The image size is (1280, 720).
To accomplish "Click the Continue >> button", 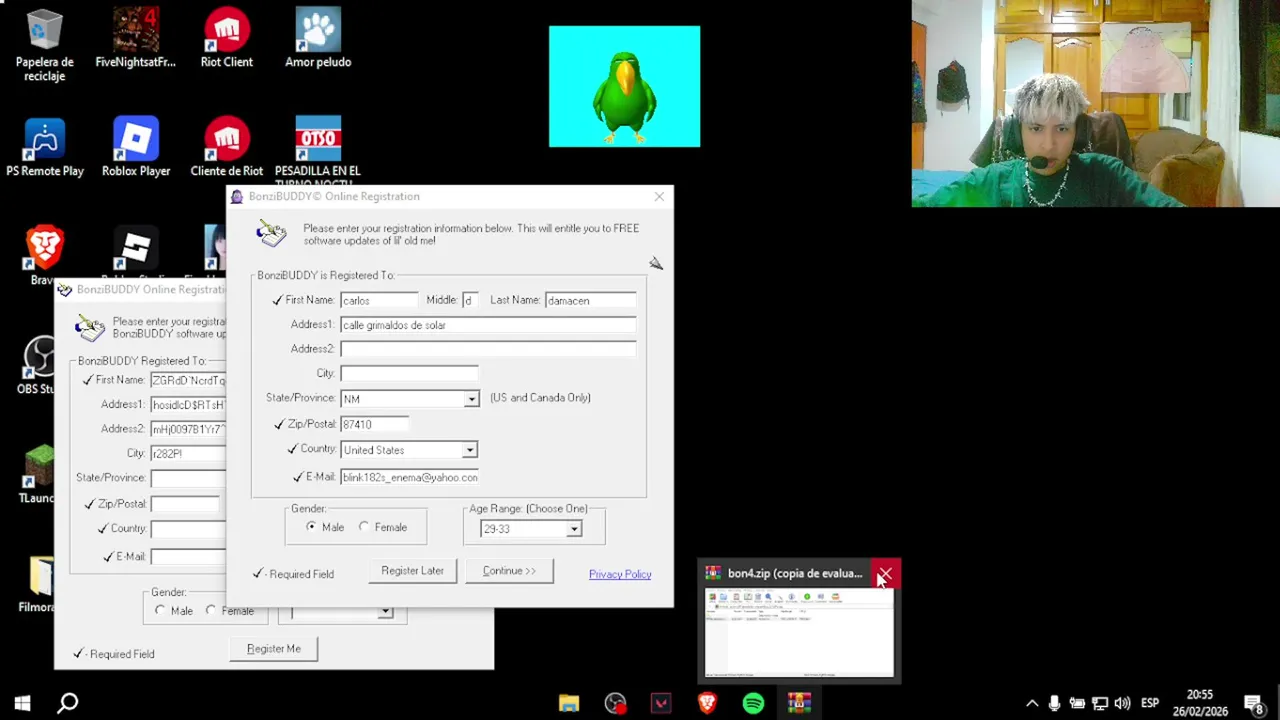I will pyautogui.click(x=509, y=571).
